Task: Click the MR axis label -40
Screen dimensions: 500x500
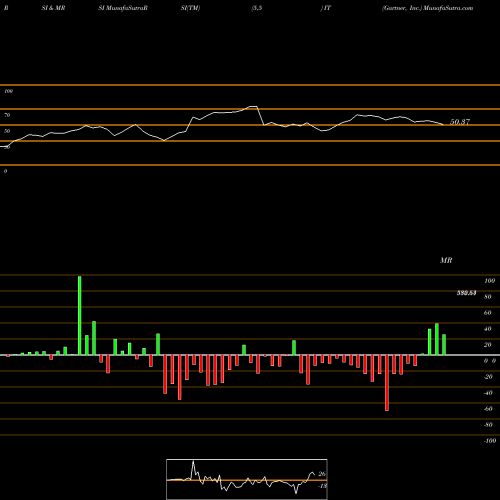Action: [488, 393]
